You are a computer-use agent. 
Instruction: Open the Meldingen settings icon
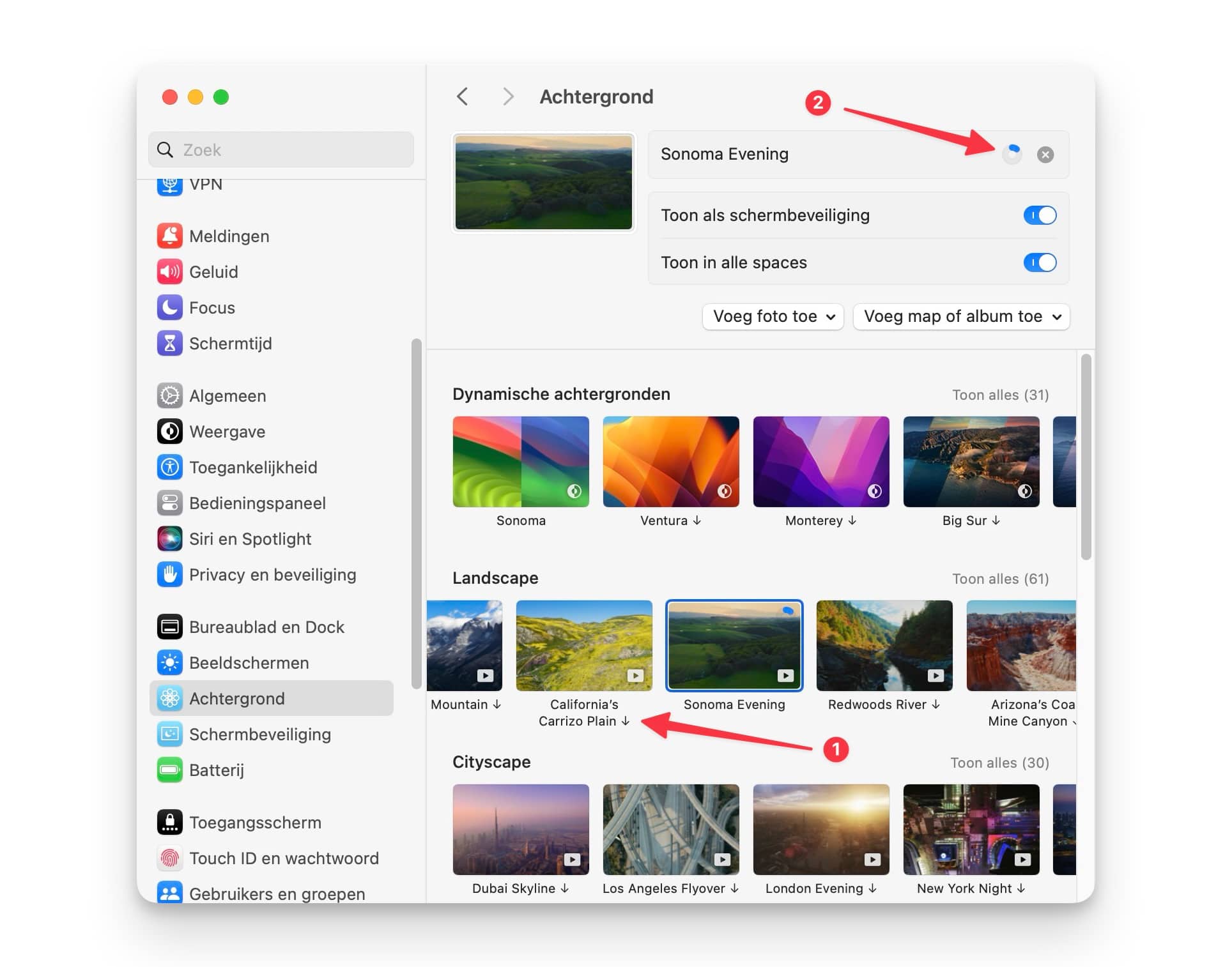(x=169, y=236)
